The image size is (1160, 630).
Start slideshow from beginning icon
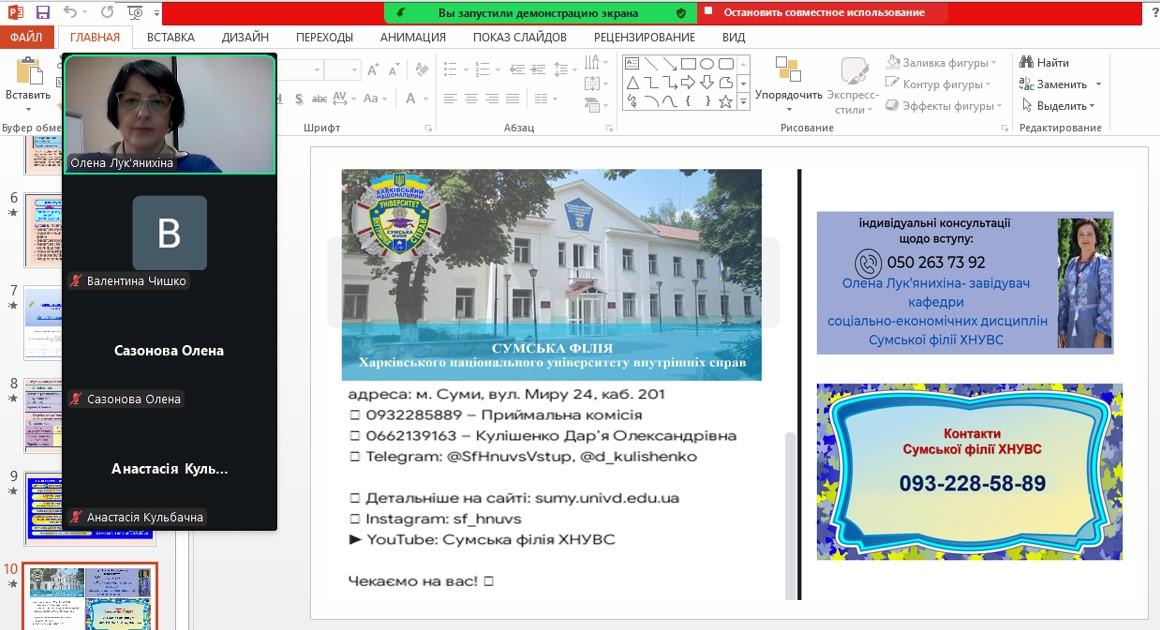click(133, 13)
